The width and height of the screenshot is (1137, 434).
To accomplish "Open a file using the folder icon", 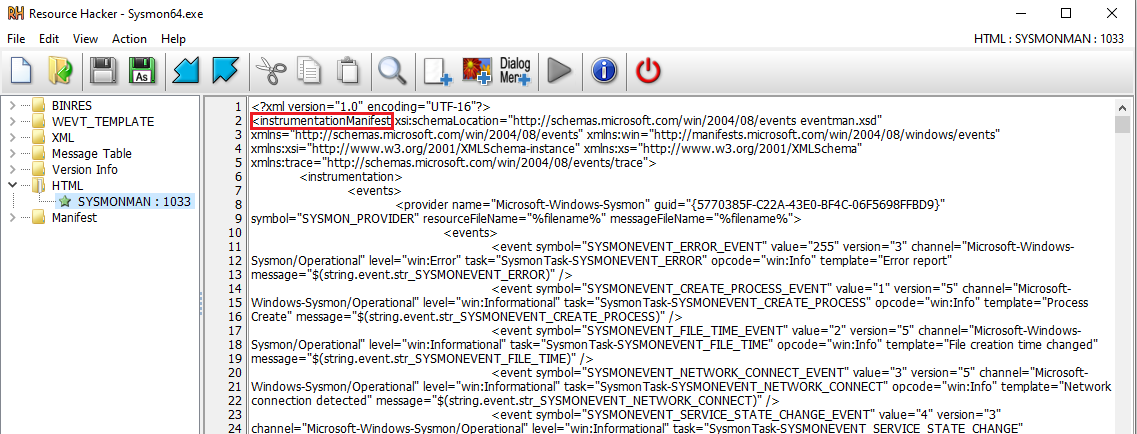I will 61,70.
